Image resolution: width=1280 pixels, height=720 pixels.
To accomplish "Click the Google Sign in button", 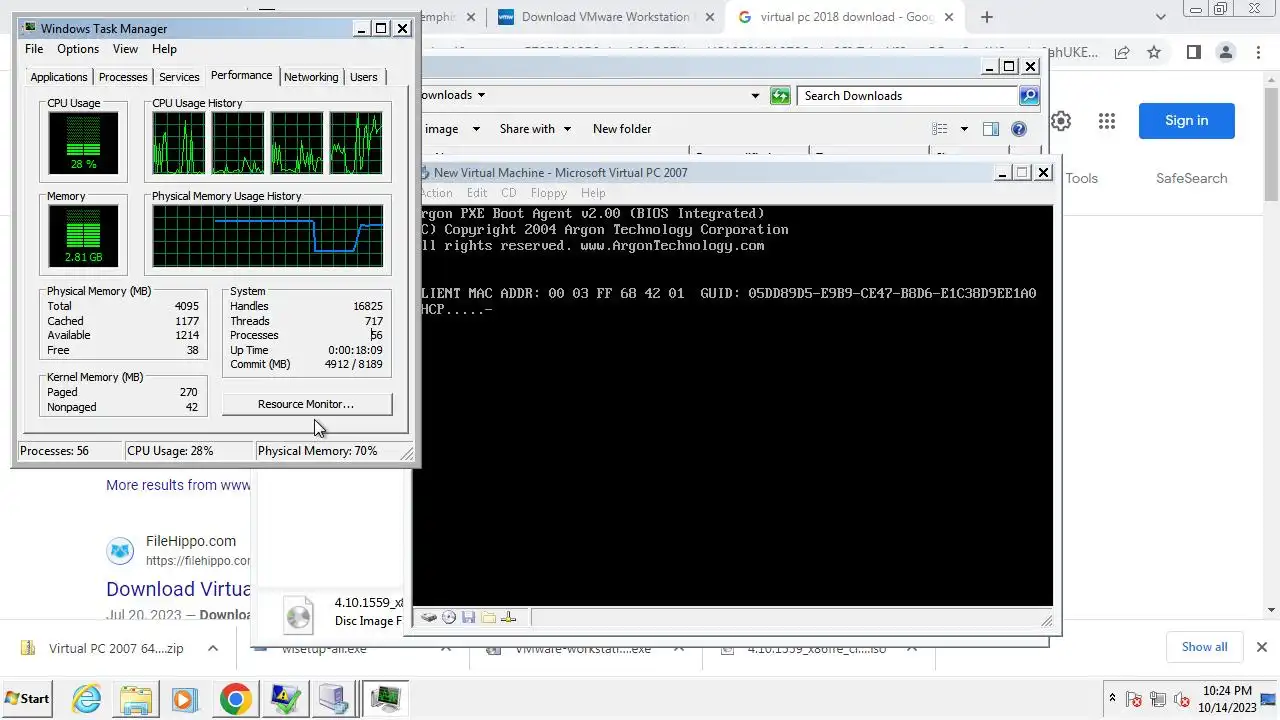I will pos(1186,121).
